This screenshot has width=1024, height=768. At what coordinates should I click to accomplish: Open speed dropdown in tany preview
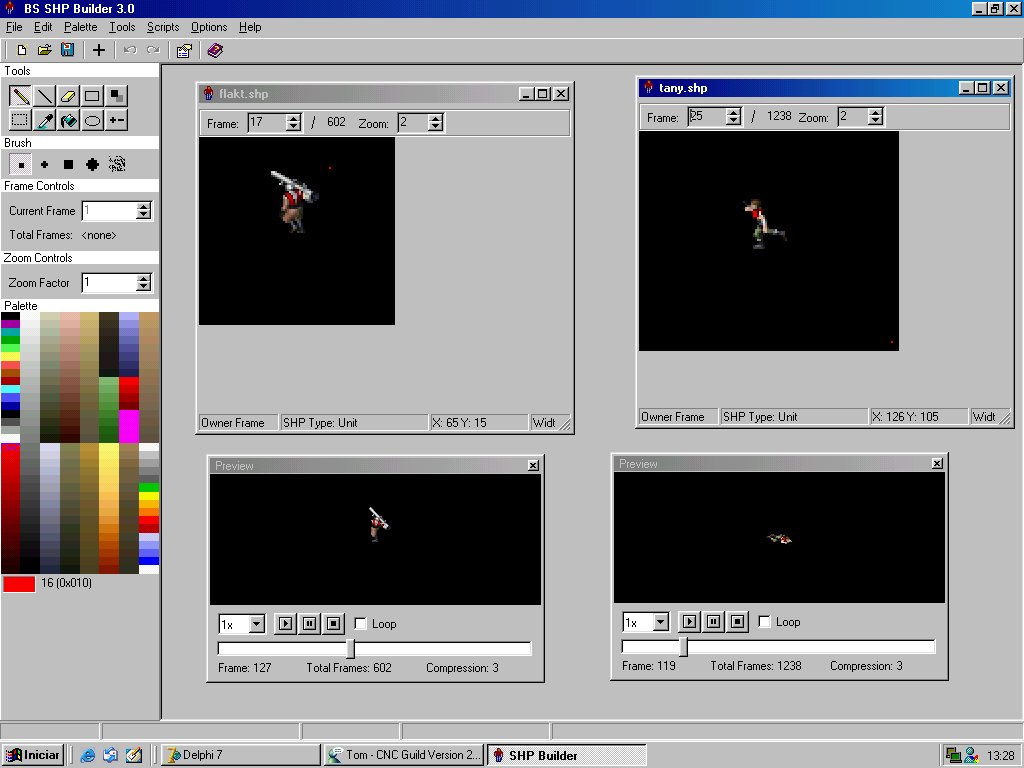tap(660, 622)
